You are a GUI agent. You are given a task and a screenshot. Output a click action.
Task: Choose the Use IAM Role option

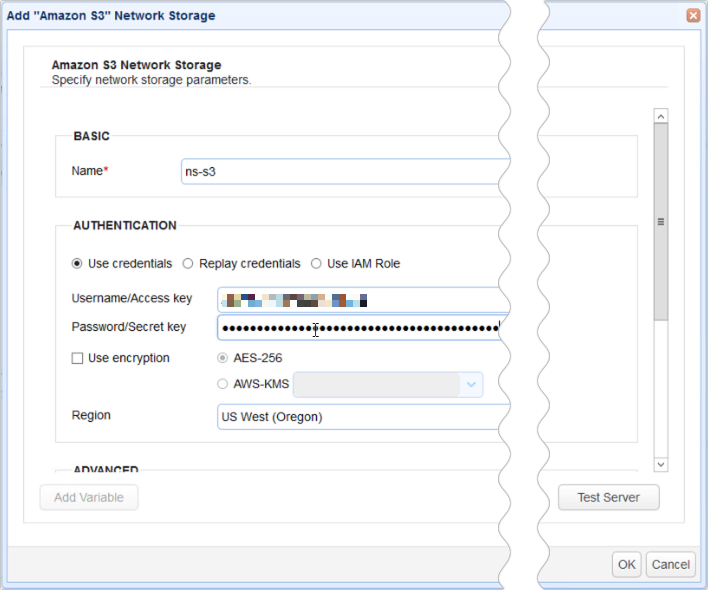(316, 264)
